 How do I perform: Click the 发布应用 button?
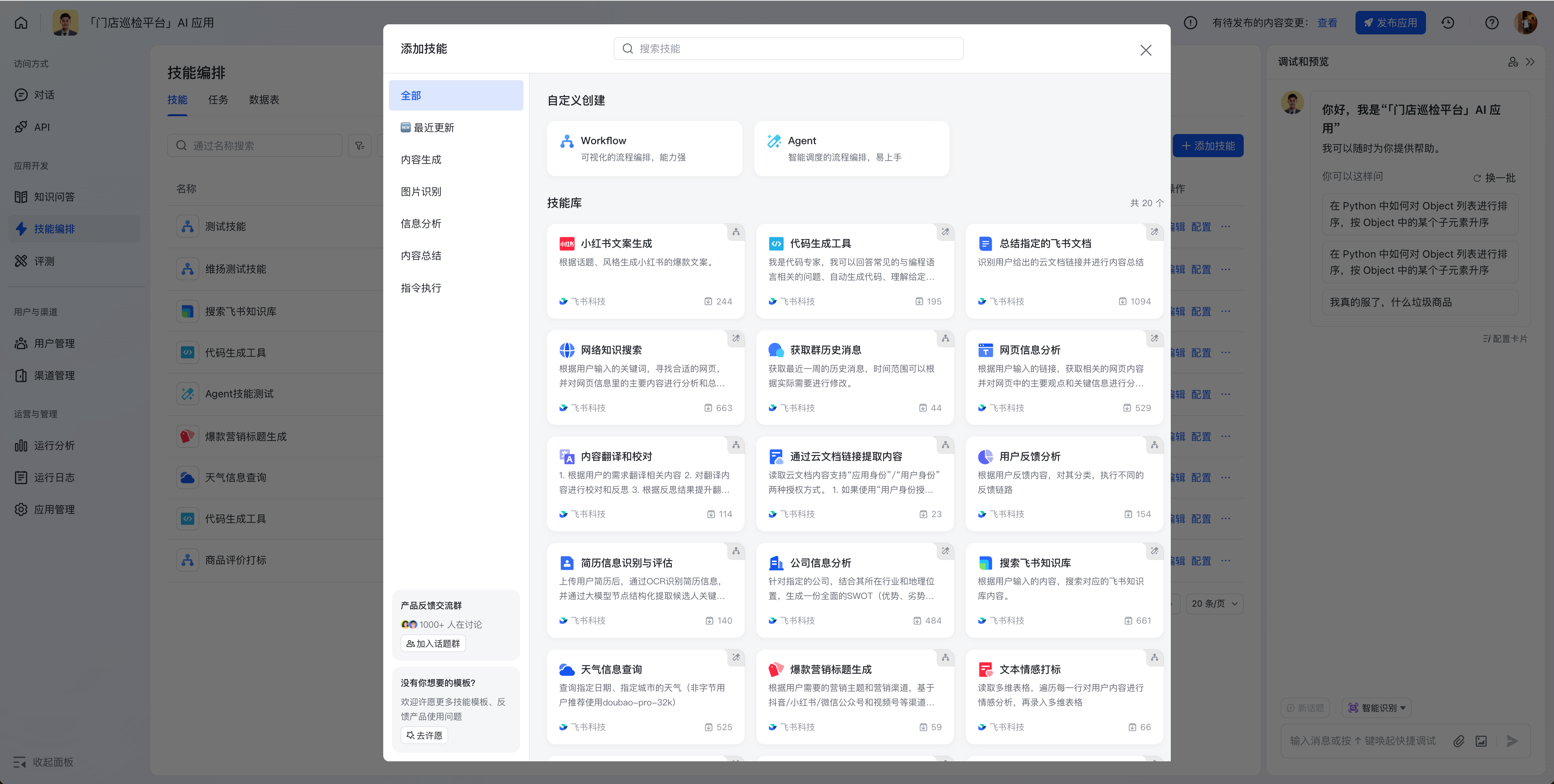pyautogui.click(x=1390, y=23)
